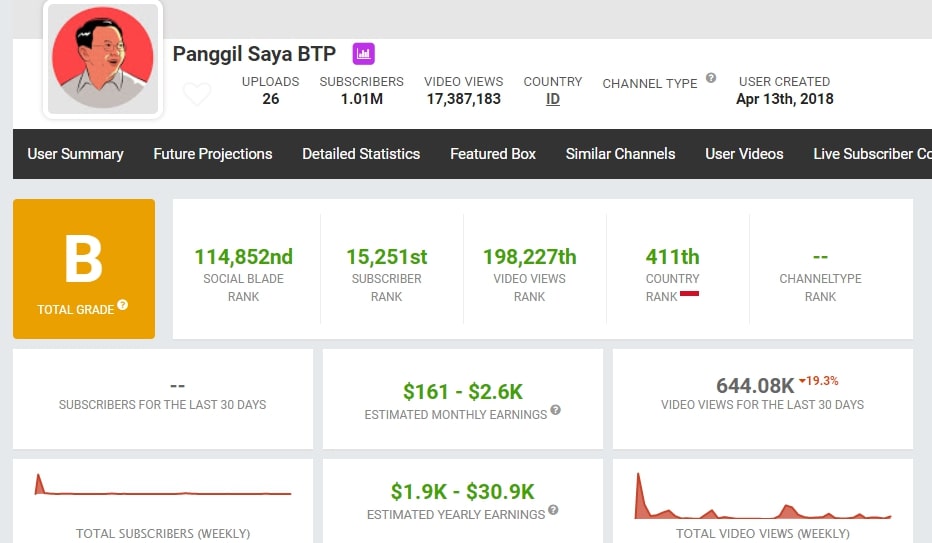Click help icon beside Estimated Yearly Earnings
Image resolution: width=932 pixels, height=543 pixels.
[x=553, y=510]
